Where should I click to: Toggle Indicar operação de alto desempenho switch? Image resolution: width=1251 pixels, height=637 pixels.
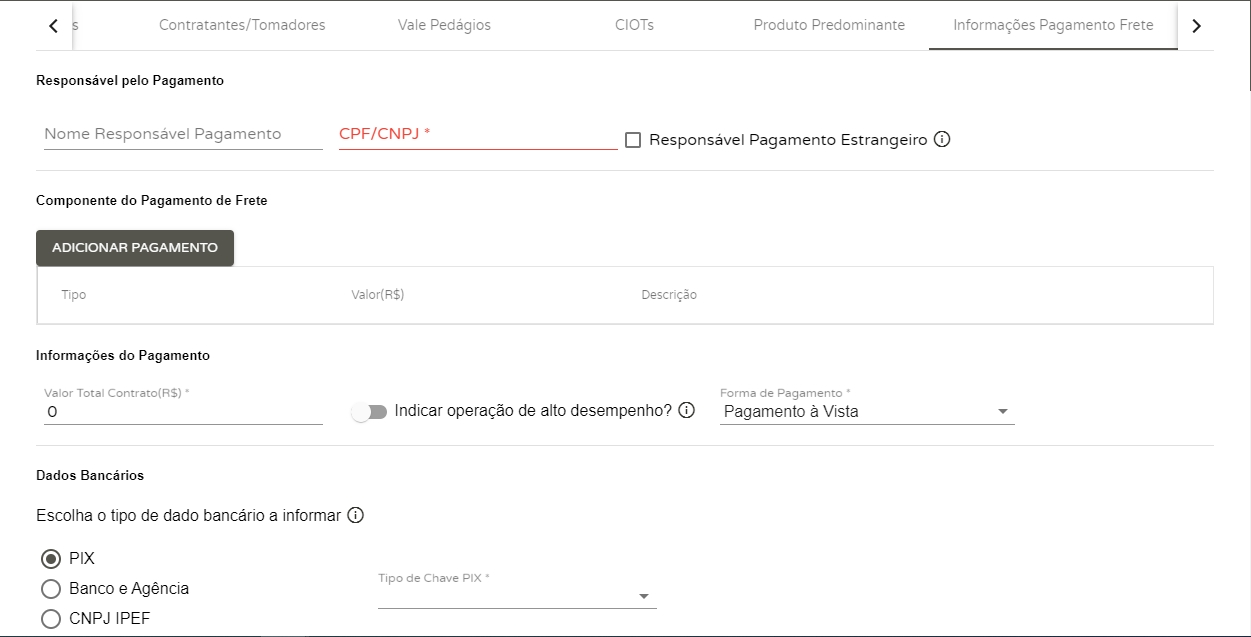point(369,412)
